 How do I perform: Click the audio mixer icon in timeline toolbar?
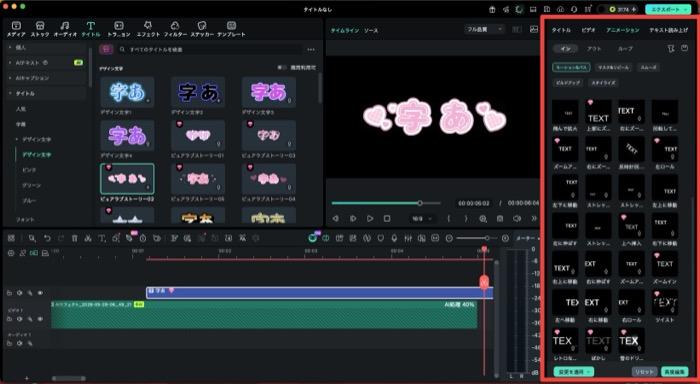tap(408, 238)
